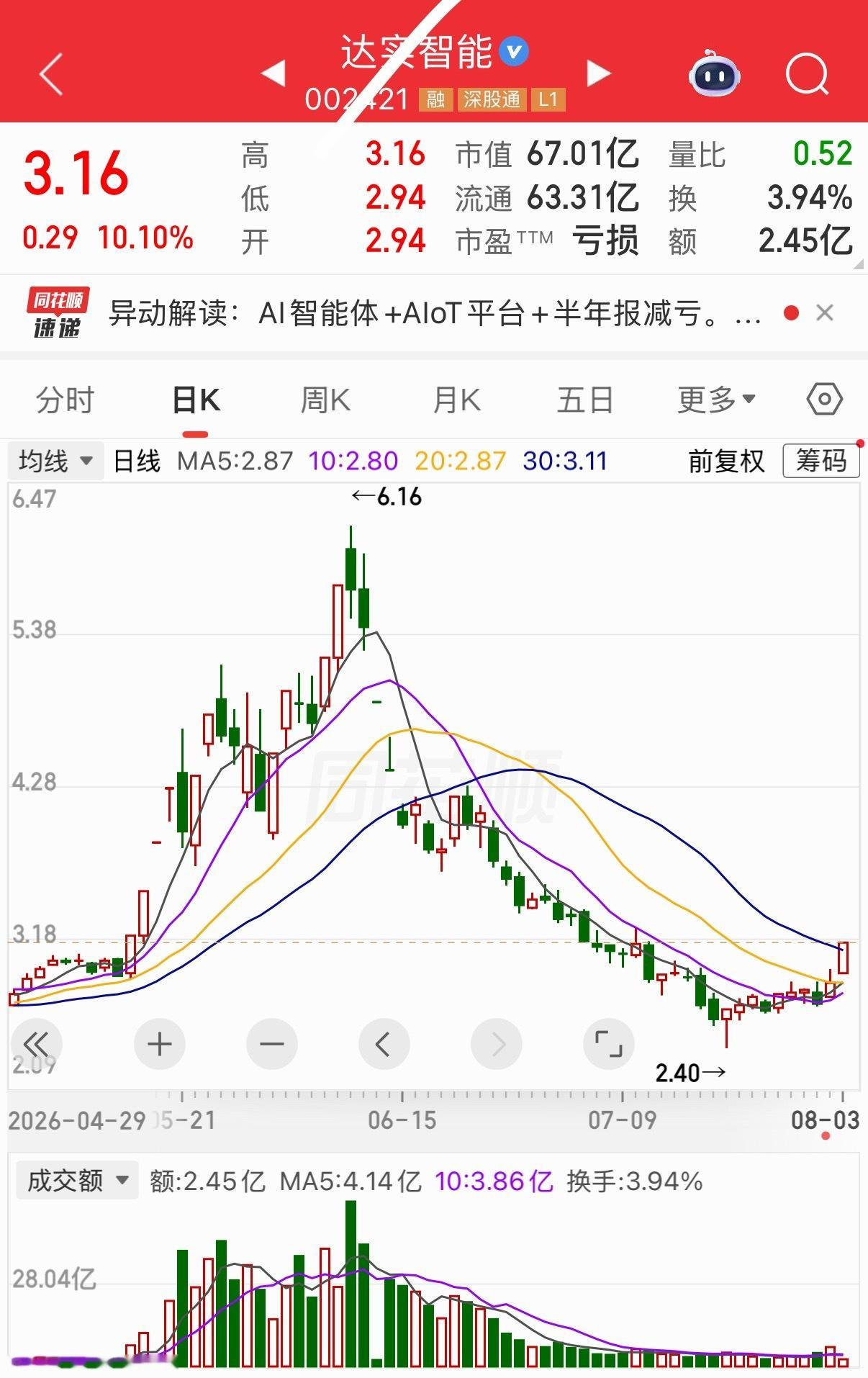The image size is (868, 1378).
Task: Open chart settings hexagon icon
Action: [824, 399]
